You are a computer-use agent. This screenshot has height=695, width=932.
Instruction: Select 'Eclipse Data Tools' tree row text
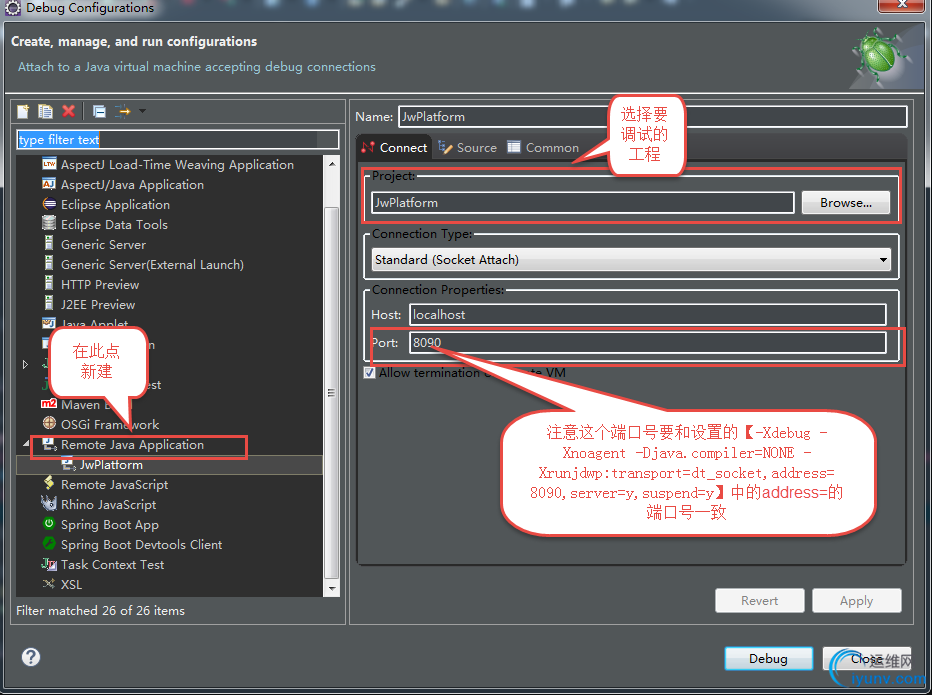click(x=114, y=225)
